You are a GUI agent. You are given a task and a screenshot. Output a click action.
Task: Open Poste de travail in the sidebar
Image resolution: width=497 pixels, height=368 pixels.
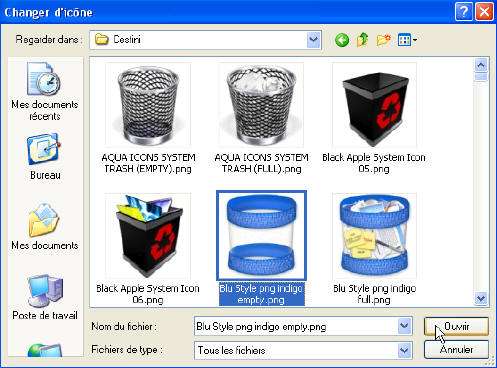click(x=45, y=297)
